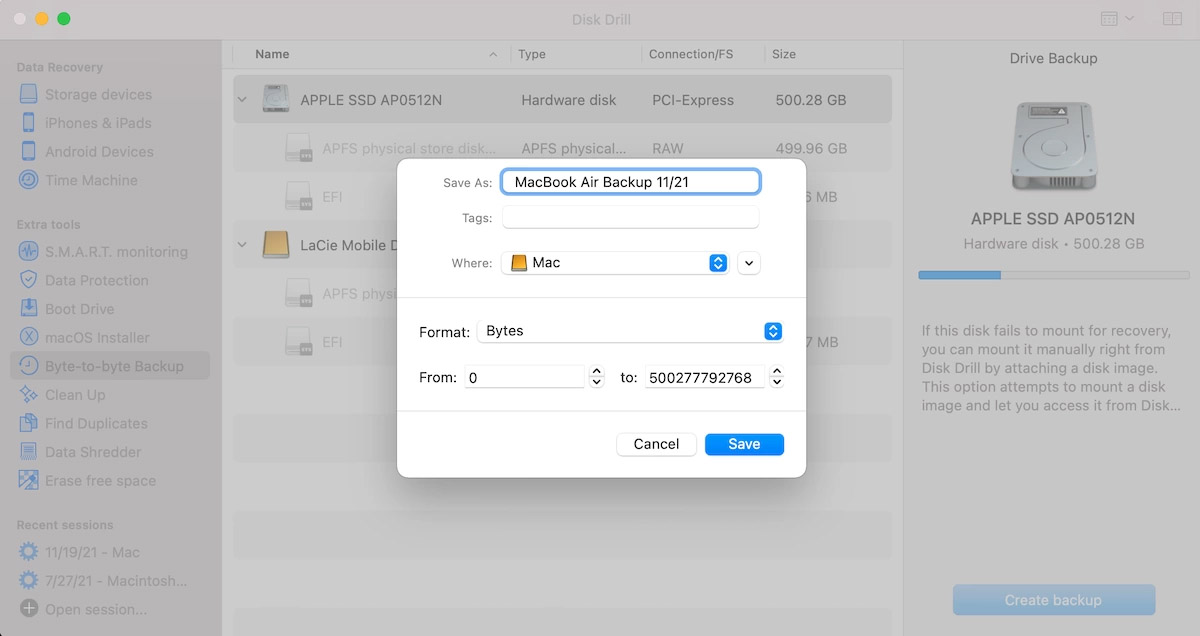Open view options dropdown in title bar
This screenshot has height=636, width=1200.
coord(1117,19)
